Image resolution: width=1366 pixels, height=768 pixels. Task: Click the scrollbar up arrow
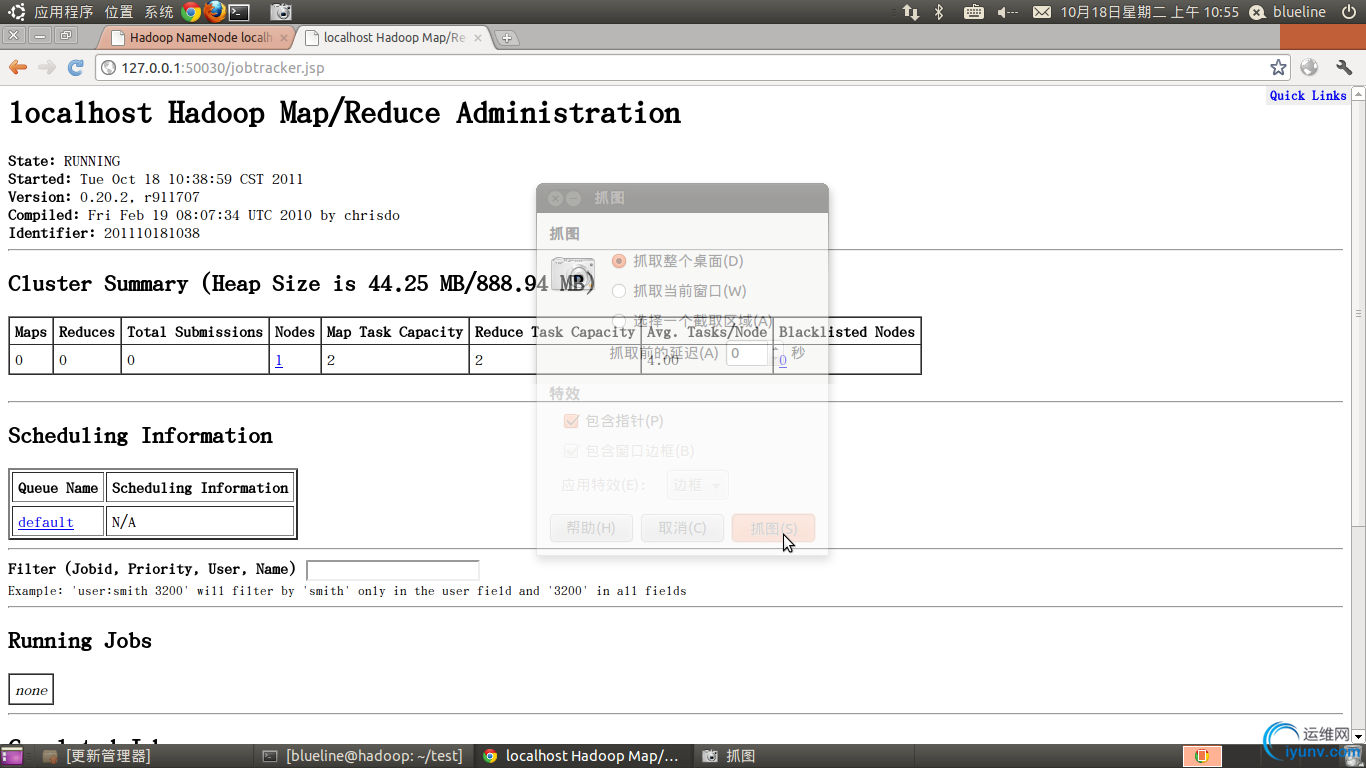coord(1358,94)
